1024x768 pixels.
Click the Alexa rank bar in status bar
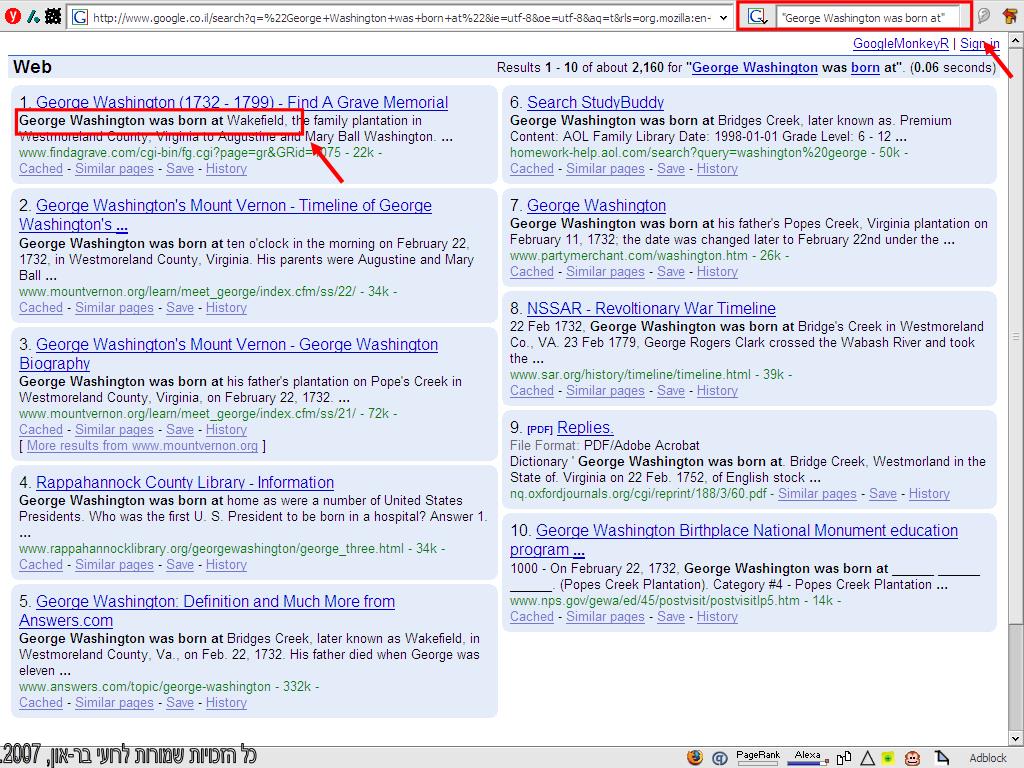807,756
